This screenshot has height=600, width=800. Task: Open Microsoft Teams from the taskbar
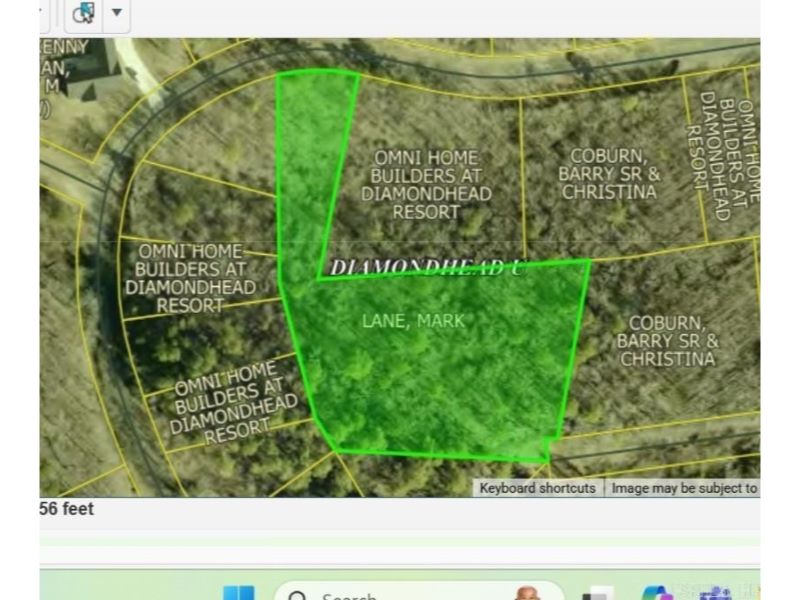(x=714, y=593)
